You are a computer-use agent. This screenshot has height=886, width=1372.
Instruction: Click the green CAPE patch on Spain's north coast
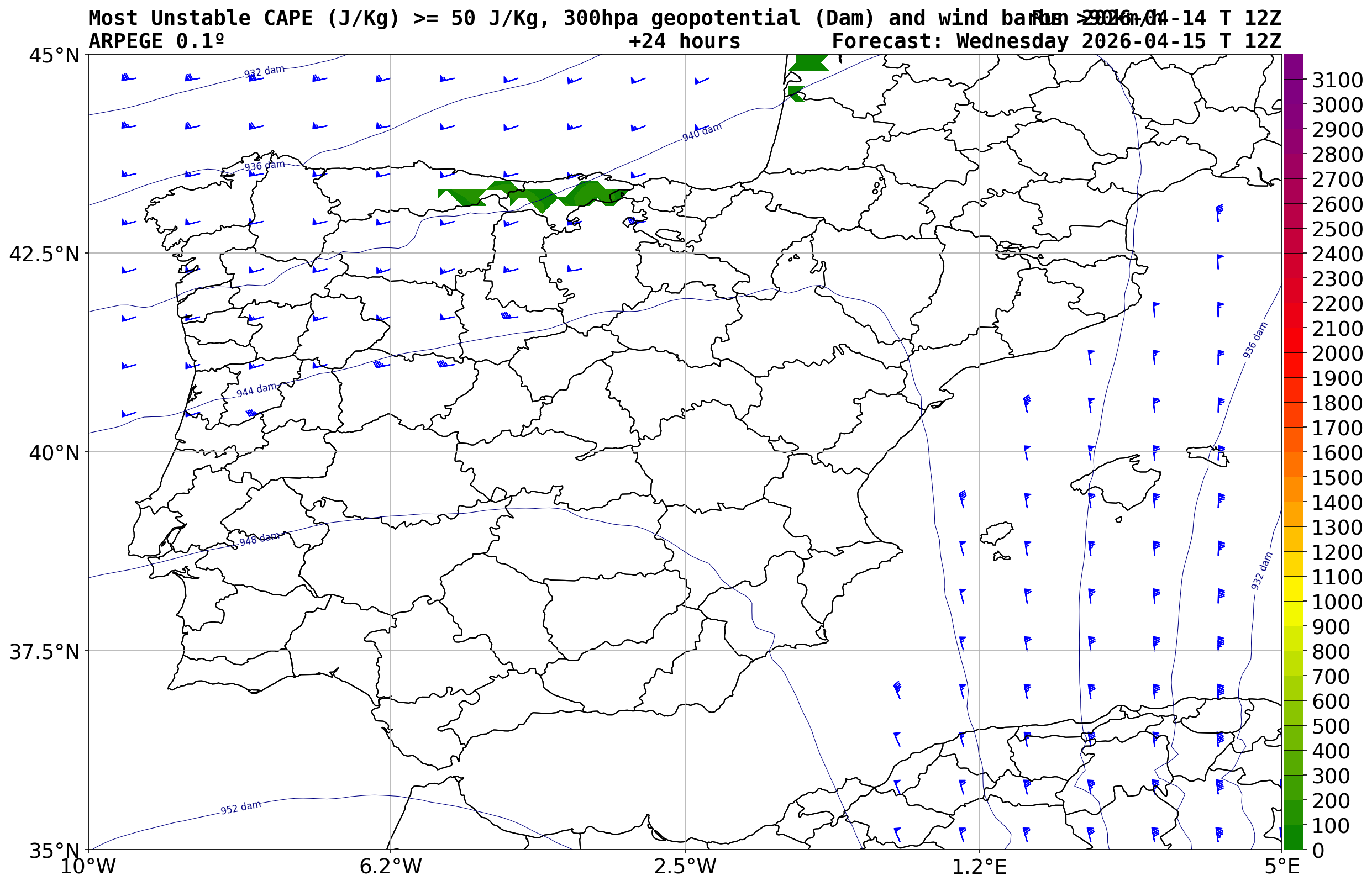tap(535, 196)
